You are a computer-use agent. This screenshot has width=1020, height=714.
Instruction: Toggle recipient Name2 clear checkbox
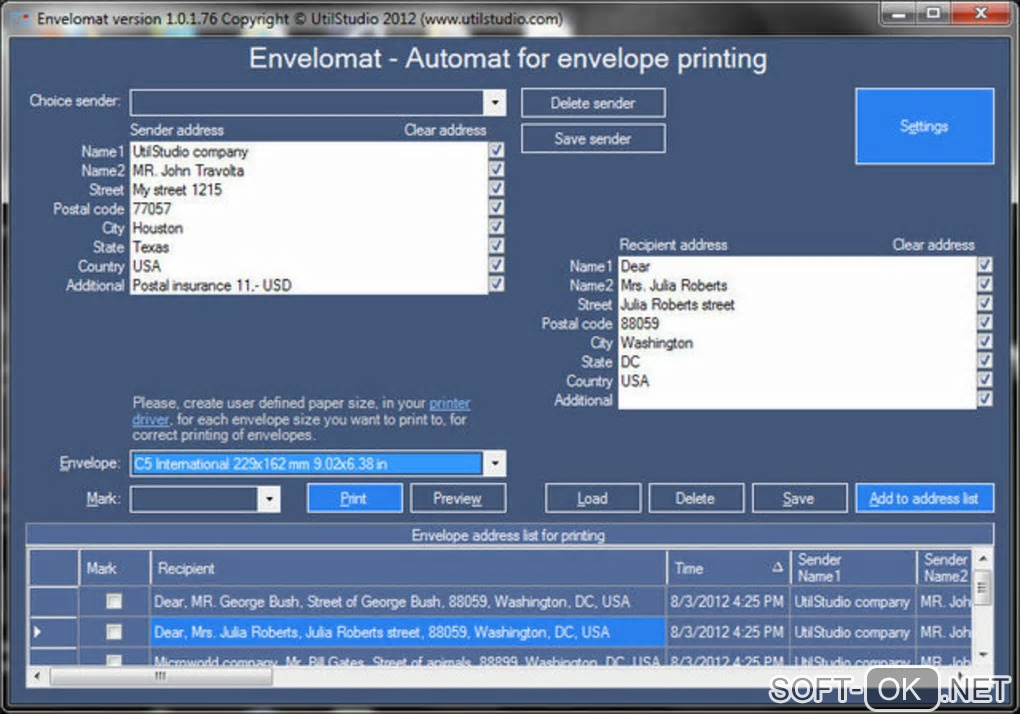pos(985,284)
